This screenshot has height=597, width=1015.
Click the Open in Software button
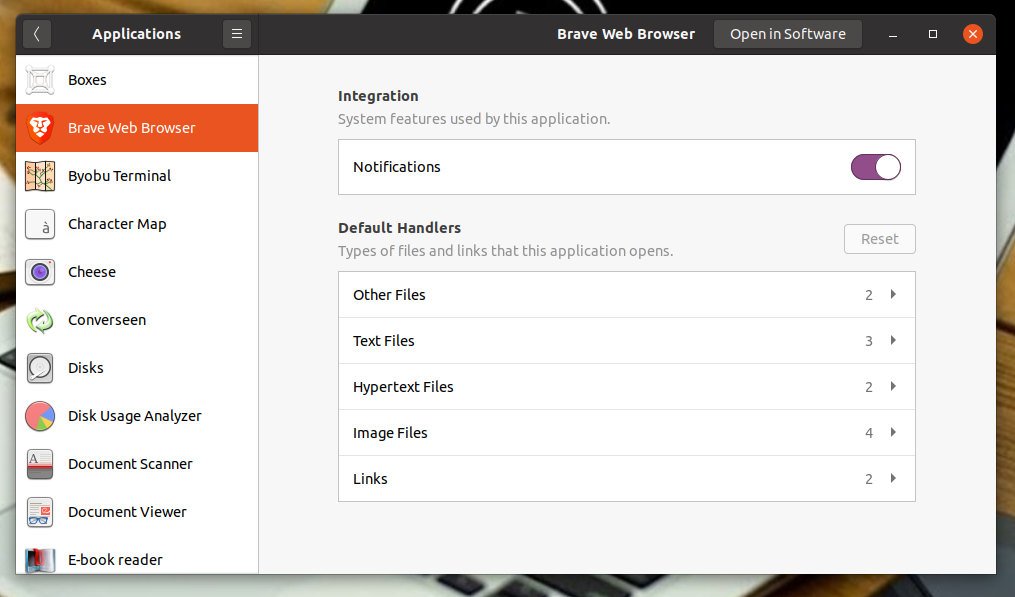787,34
